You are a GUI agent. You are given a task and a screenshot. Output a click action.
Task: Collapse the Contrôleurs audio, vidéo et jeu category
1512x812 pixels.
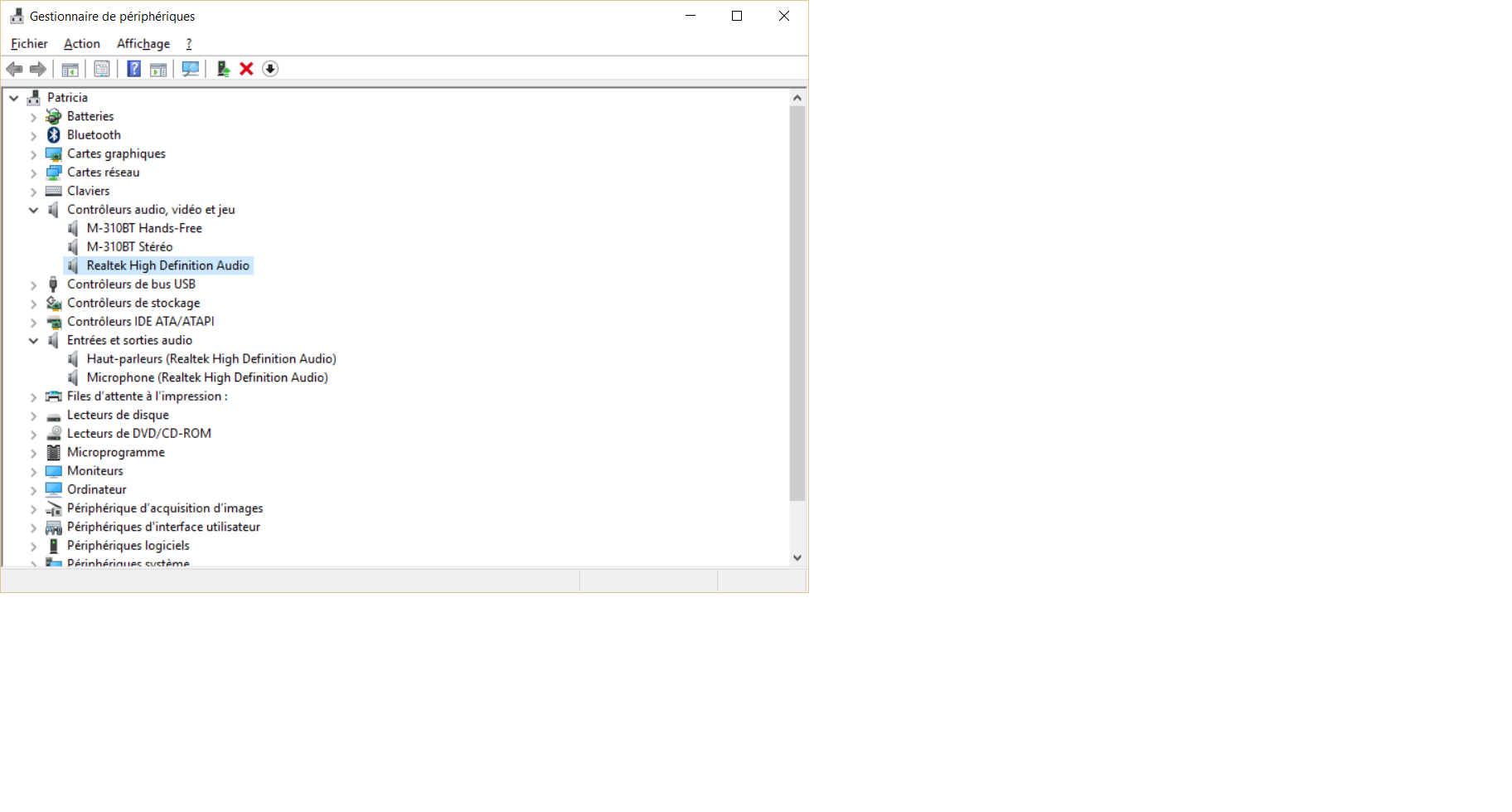(x=33, y=209)
